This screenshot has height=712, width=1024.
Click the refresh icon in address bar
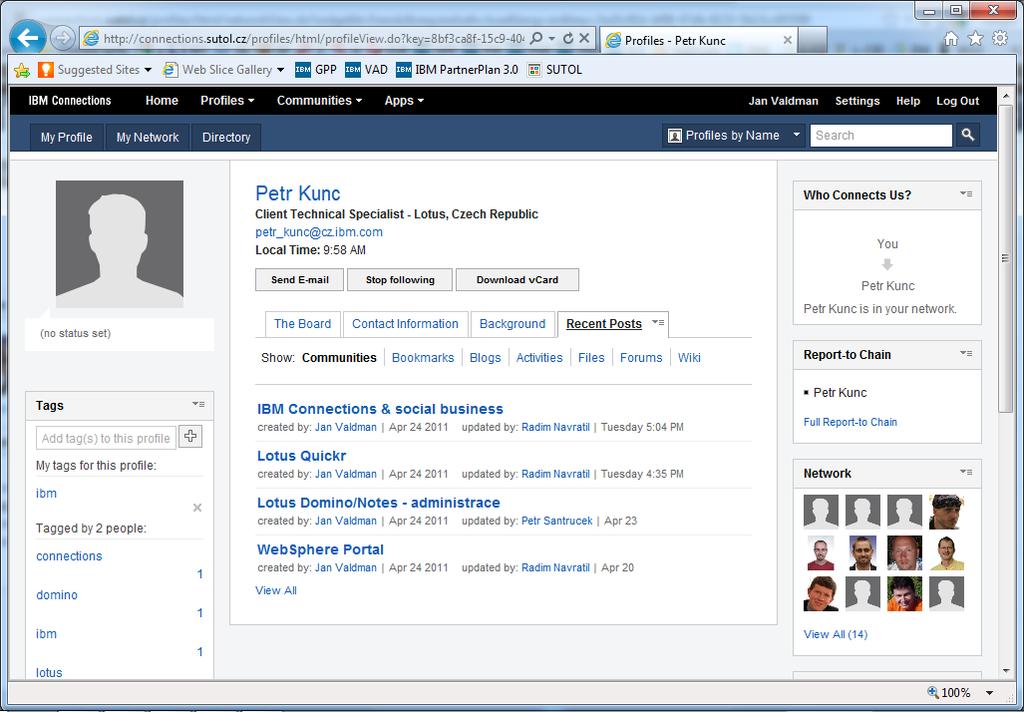click(x=568, y=39)
